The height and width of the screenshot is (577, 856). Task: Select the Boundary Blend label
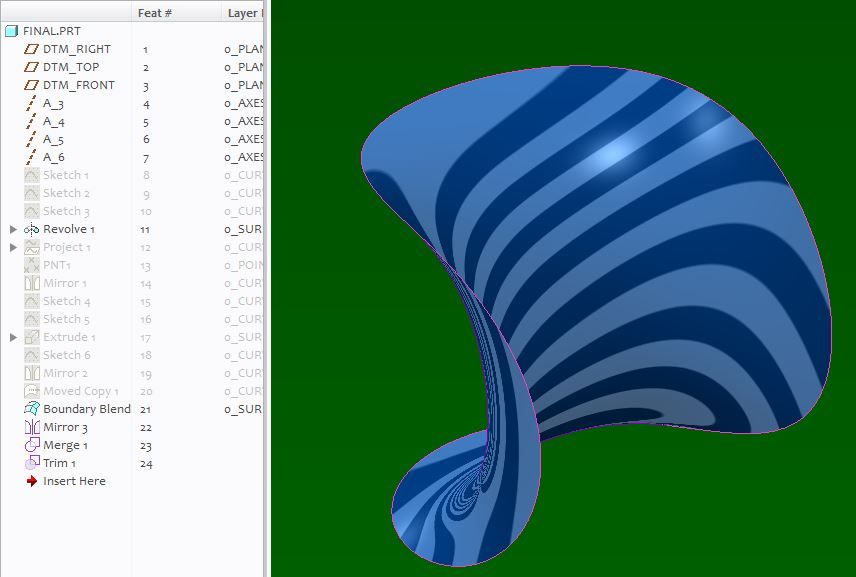point(87,409)
